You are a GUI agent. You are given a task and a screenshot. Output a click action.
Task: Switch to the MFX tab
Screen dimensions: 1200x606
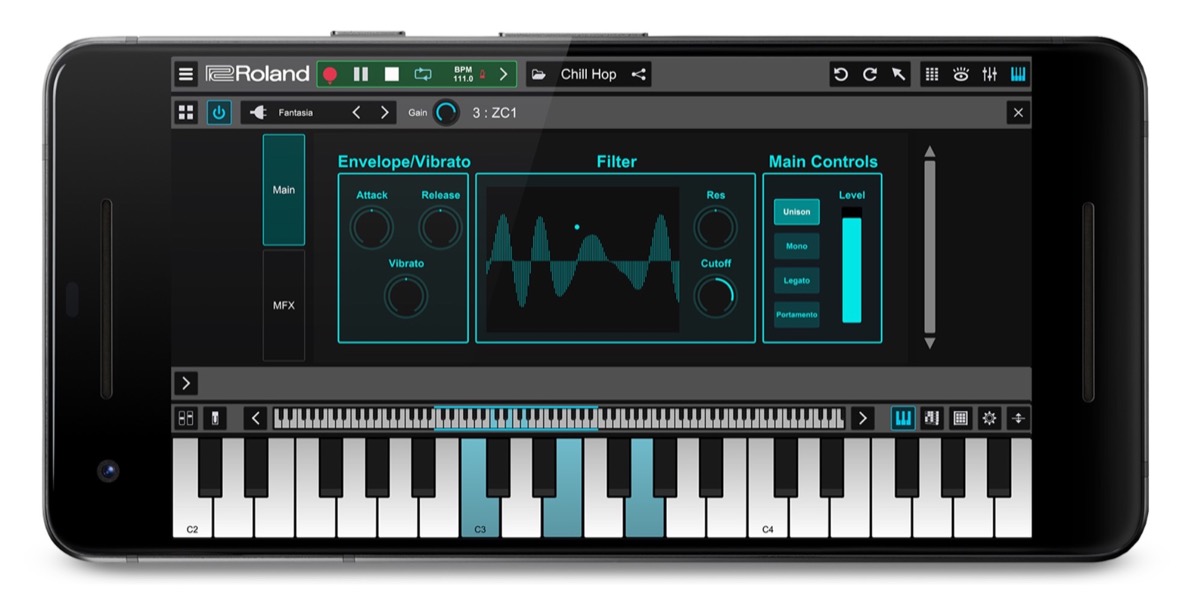tap(284, 305)
